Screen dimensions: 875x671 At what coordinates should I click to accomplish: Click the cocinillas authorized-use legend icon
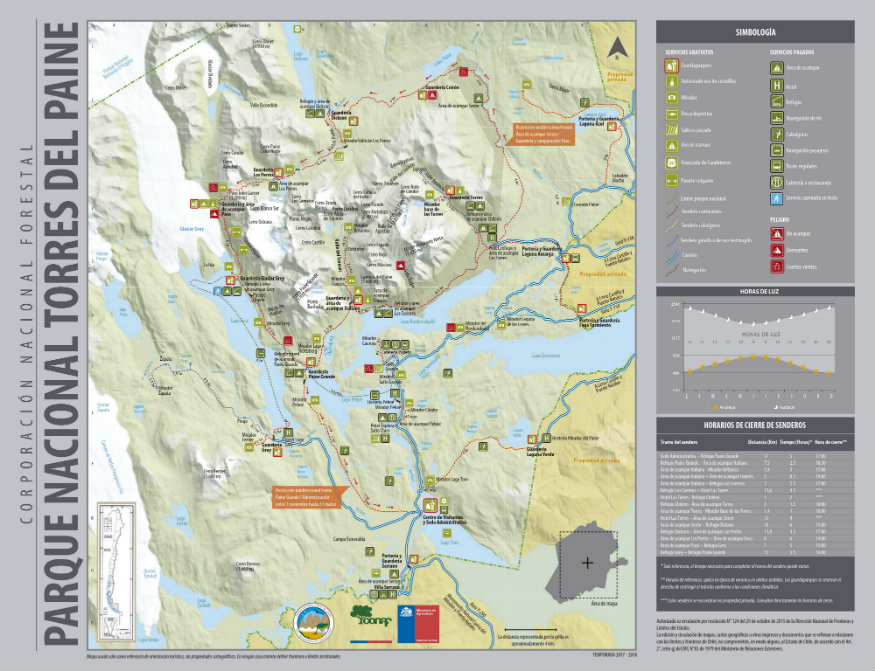(671, 82)
